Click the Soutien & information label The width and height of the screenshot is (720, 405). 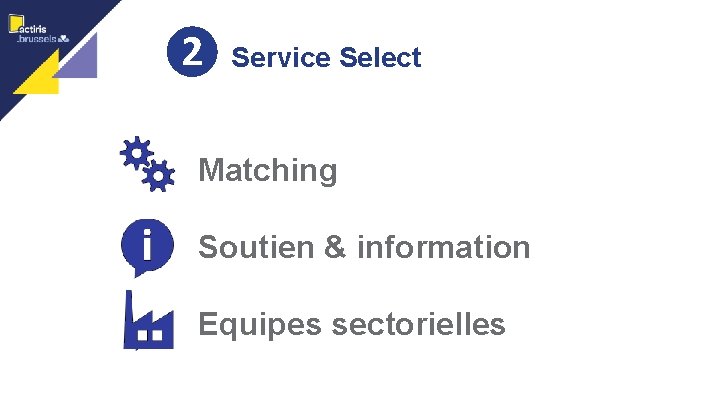pyautogui.click(x=364, y=247)
